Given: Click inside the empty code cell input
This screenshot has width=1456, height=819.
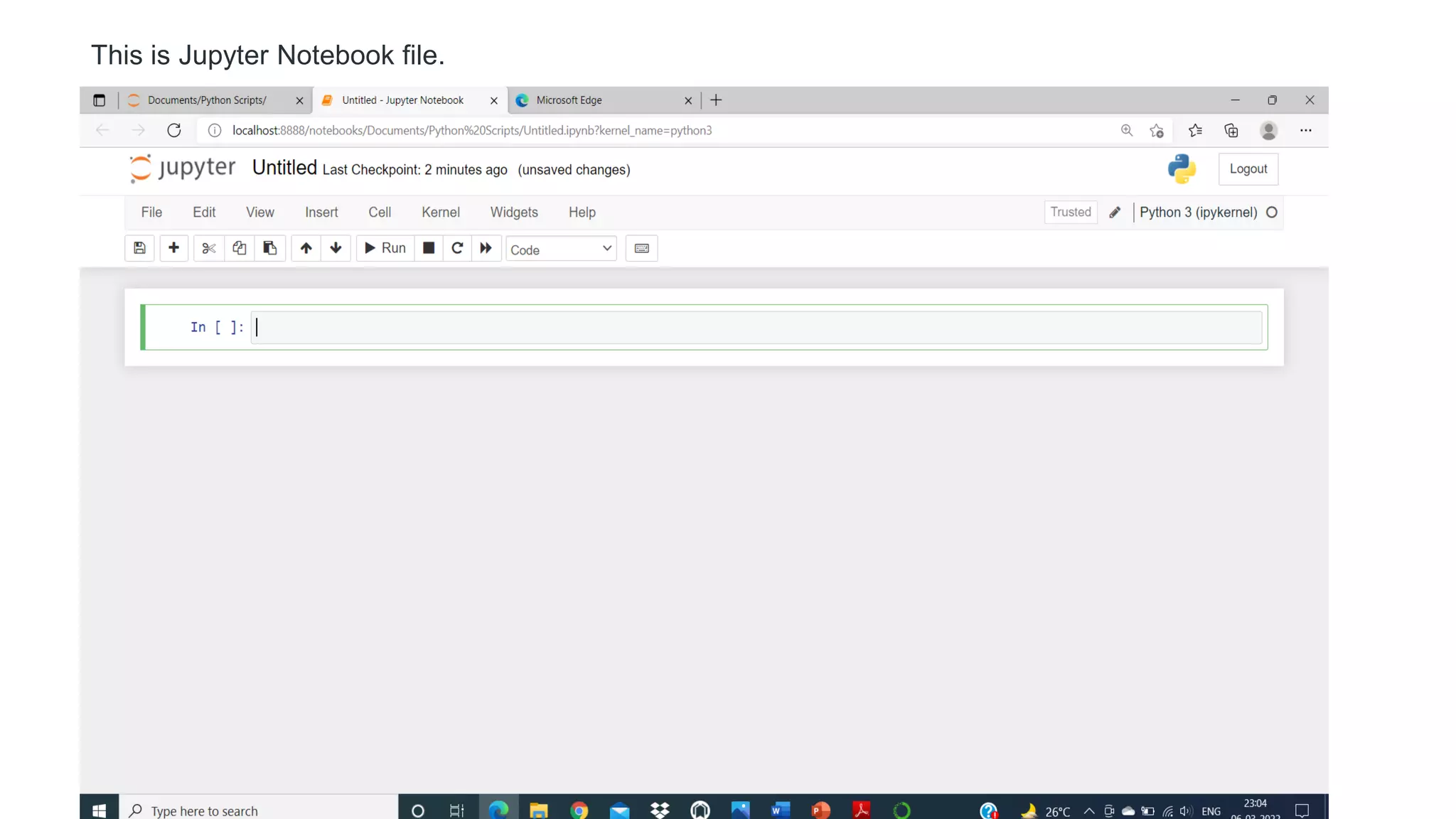Looking at the screenshot, I should pyautogui.click(x=756, y=327).
